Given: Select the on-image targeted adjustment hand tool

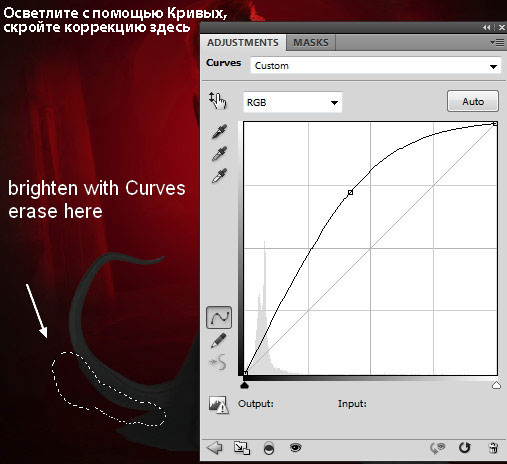Looking at the screenshot, I should coord(218,101).
